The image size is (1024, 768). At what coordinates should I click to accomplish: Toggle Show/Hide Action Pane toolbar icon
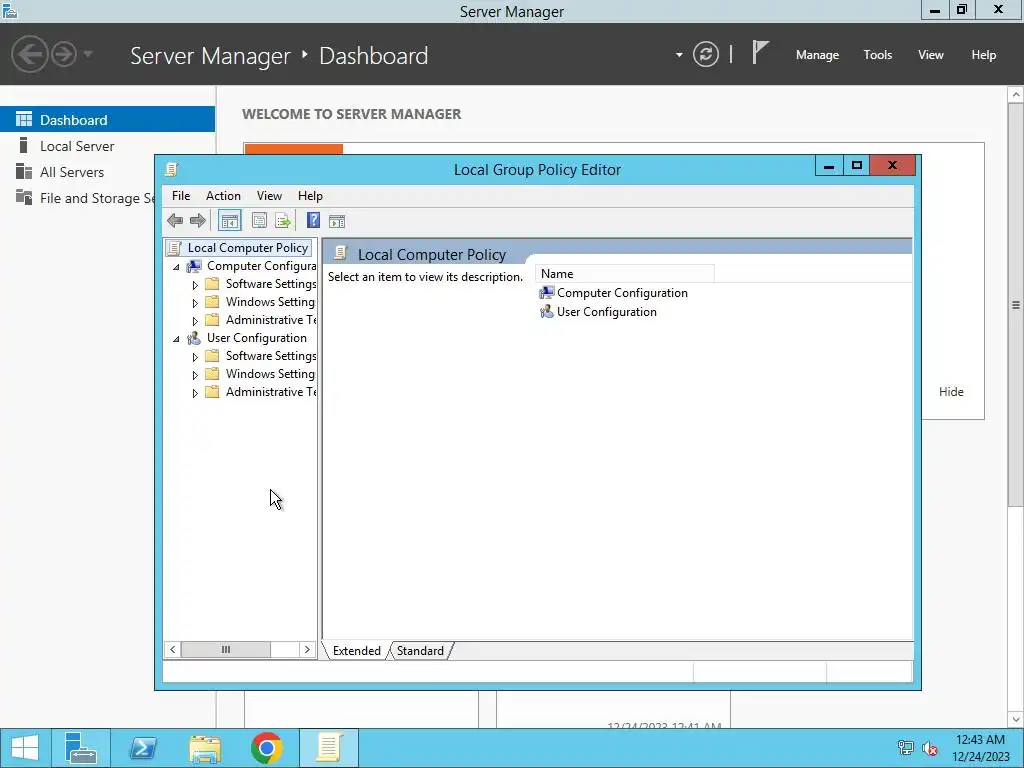[x=337, y=221]
